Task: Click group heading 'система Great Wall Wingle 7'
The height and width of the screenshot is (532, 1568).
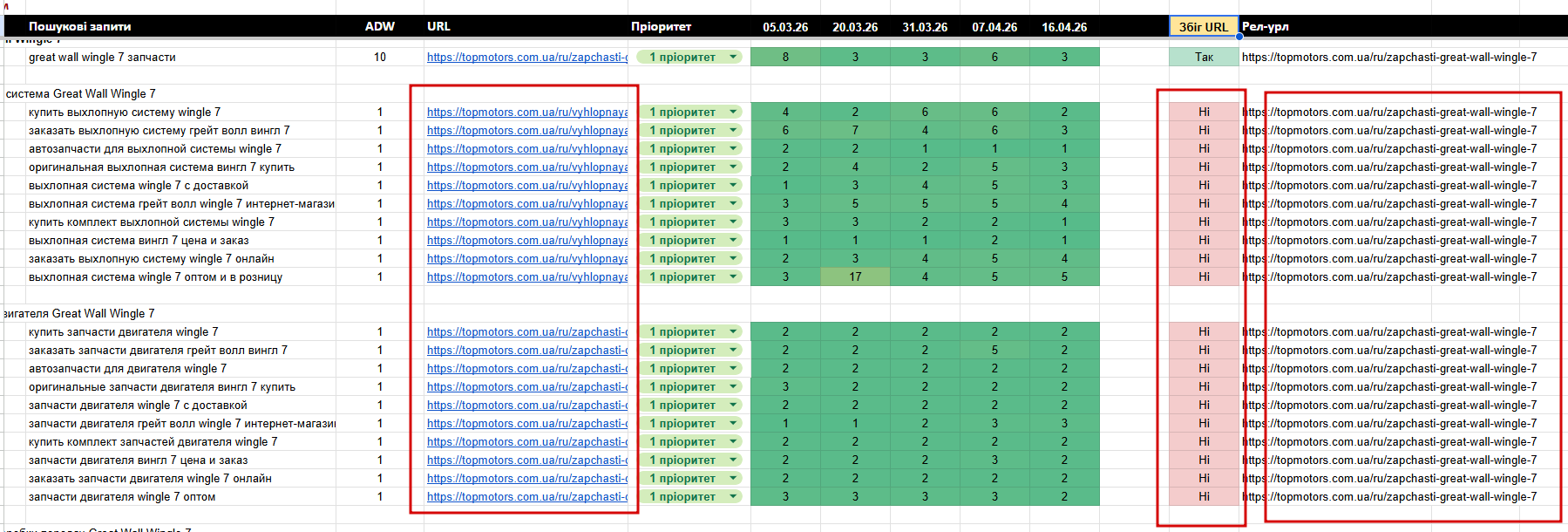Action: click(80, 93)
